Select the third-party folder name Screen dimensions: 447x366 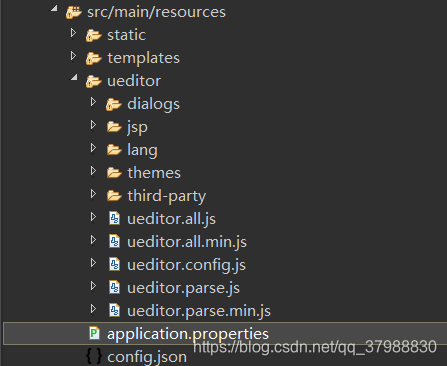[167, 196]
